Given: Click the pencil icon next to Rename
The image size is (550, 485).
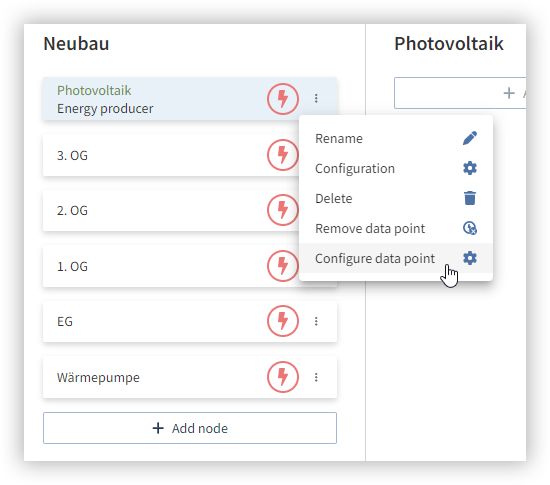Looking at the screenshot, I should (470, 138).
